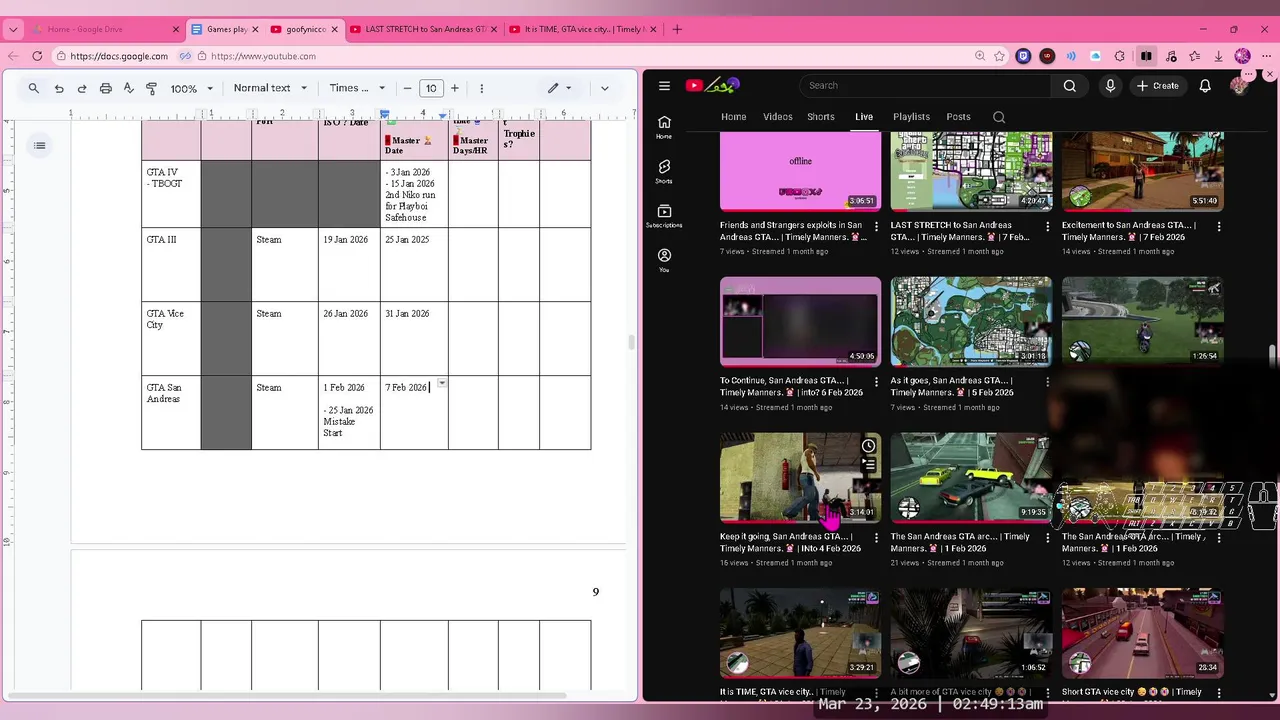Open the browser profile avatar

[1243, 56]
